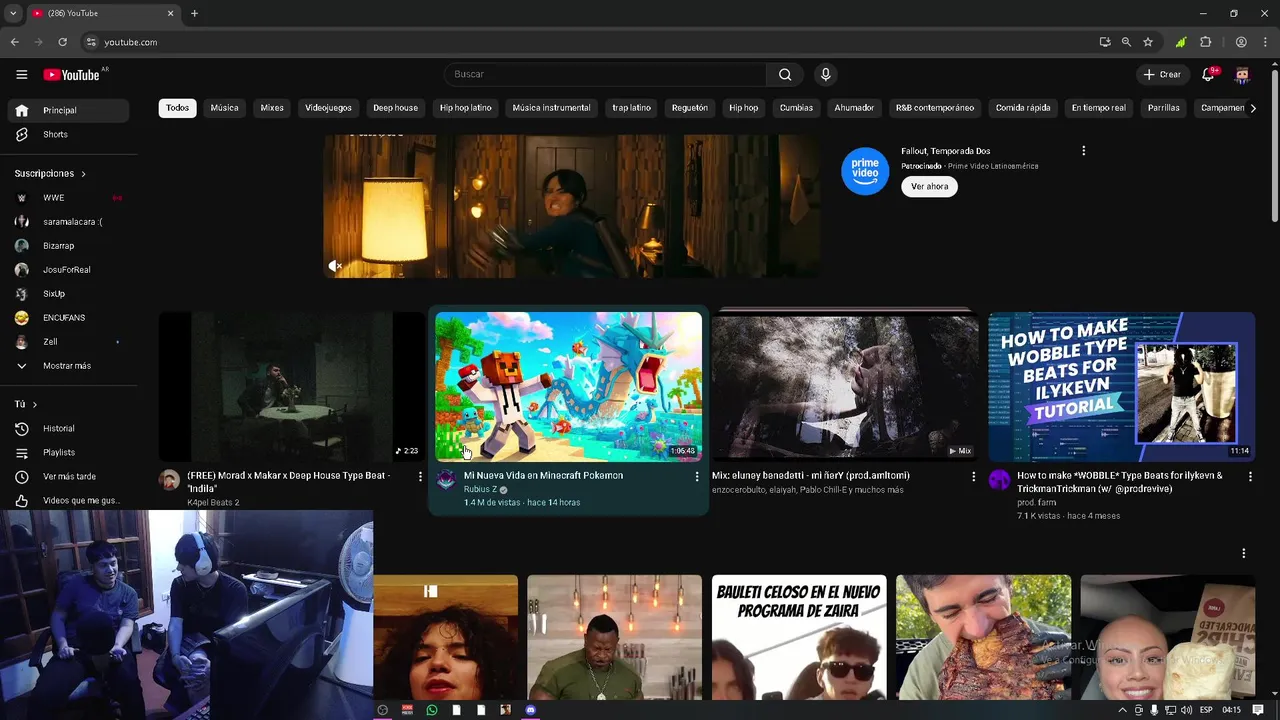Click the search magnifier button

785,74
